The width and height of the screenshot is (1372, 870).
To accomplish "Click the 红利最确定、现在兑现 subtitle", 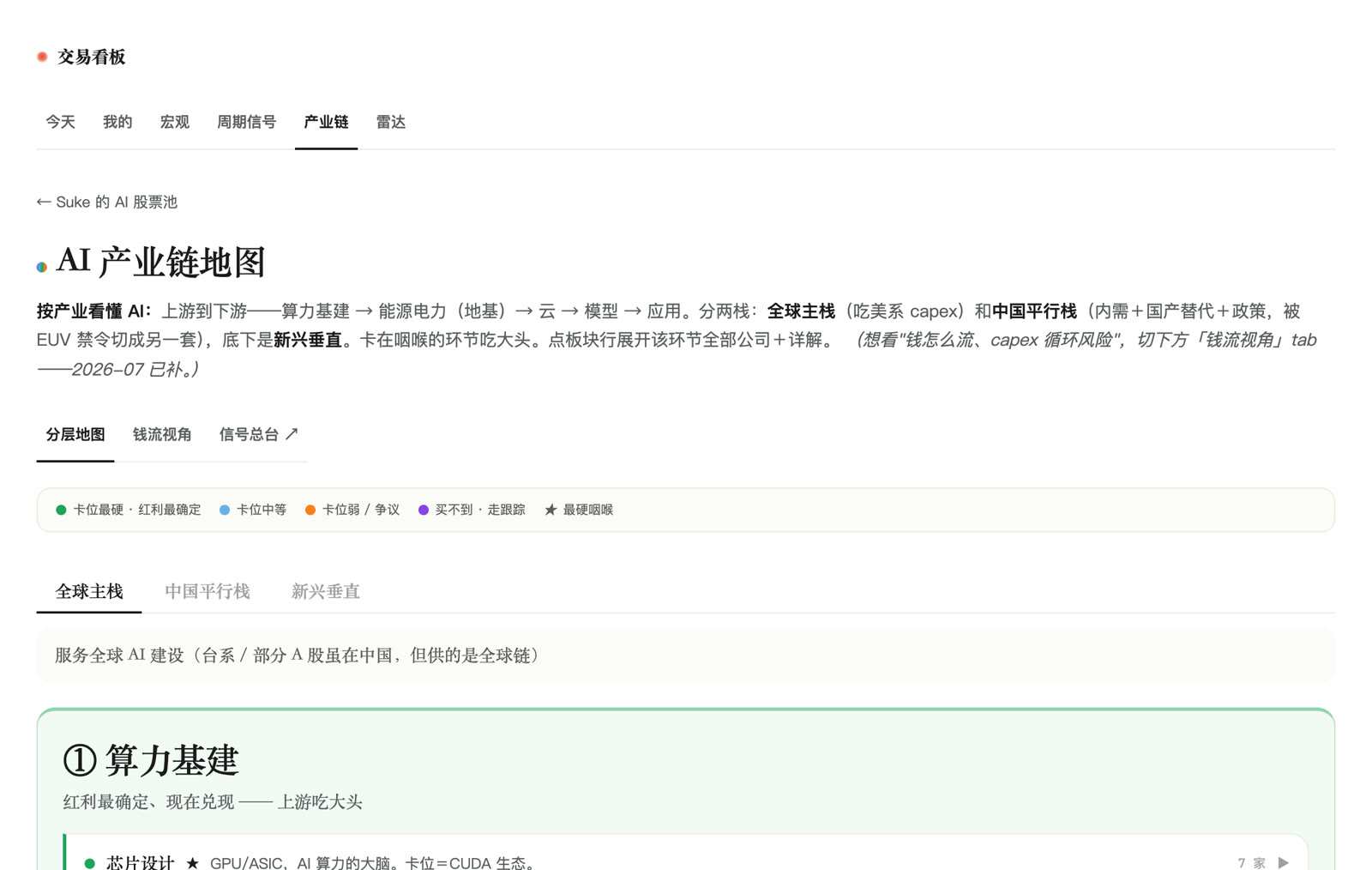I will point(213,802).
